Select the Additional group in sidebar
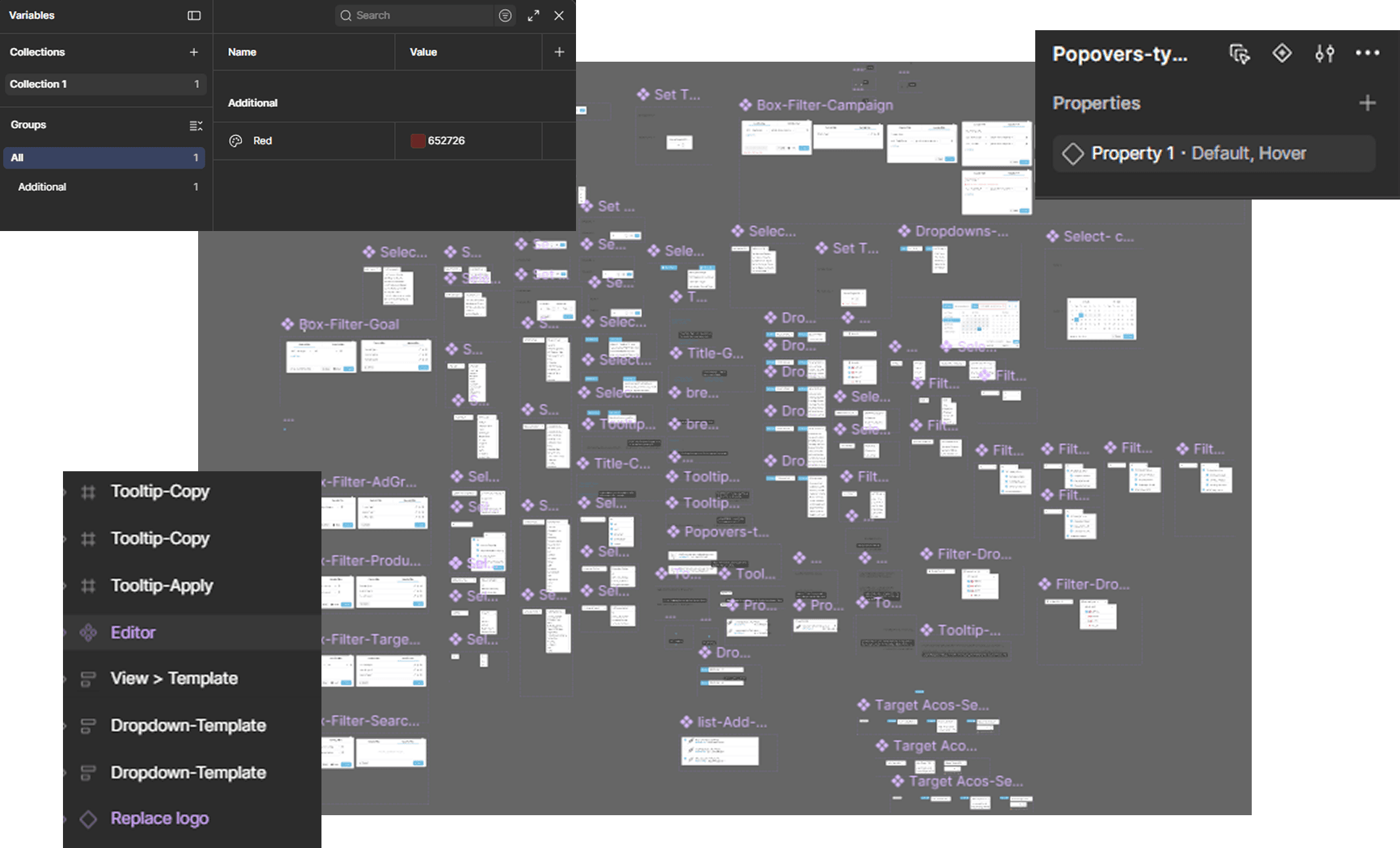 tap(105, 187)
